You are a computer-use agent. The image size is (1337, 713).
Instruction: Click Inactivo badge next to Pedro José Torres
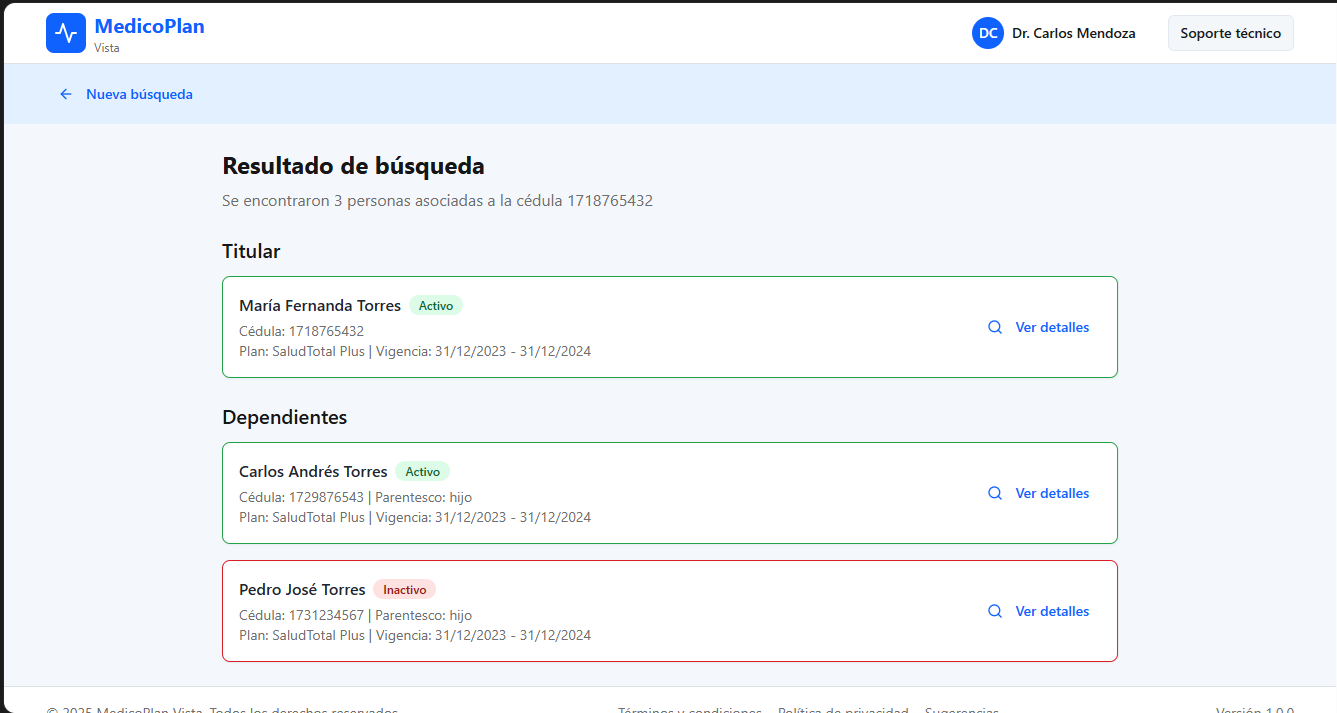[405, 590]
